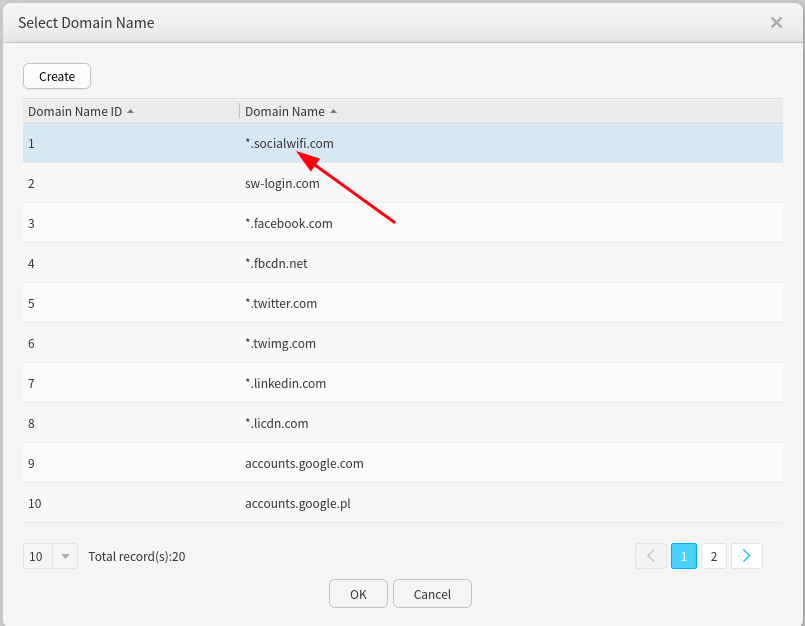The width and height of the screenshot is (805, 626).
Task: Open the page size dropdown arrow
Action: tap(66, 556)
